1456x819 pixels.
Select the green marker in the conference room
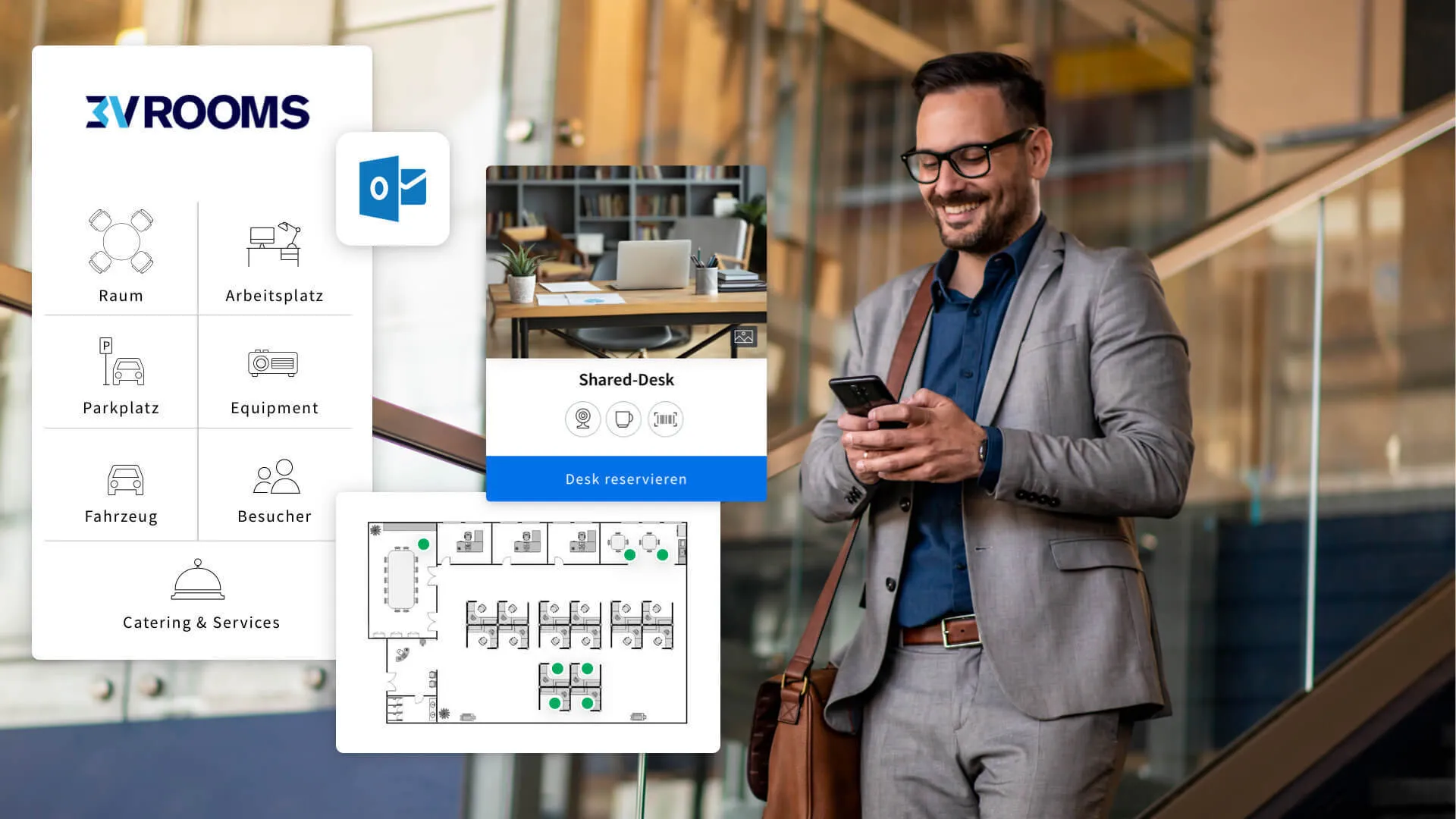(x=424, y=544)
